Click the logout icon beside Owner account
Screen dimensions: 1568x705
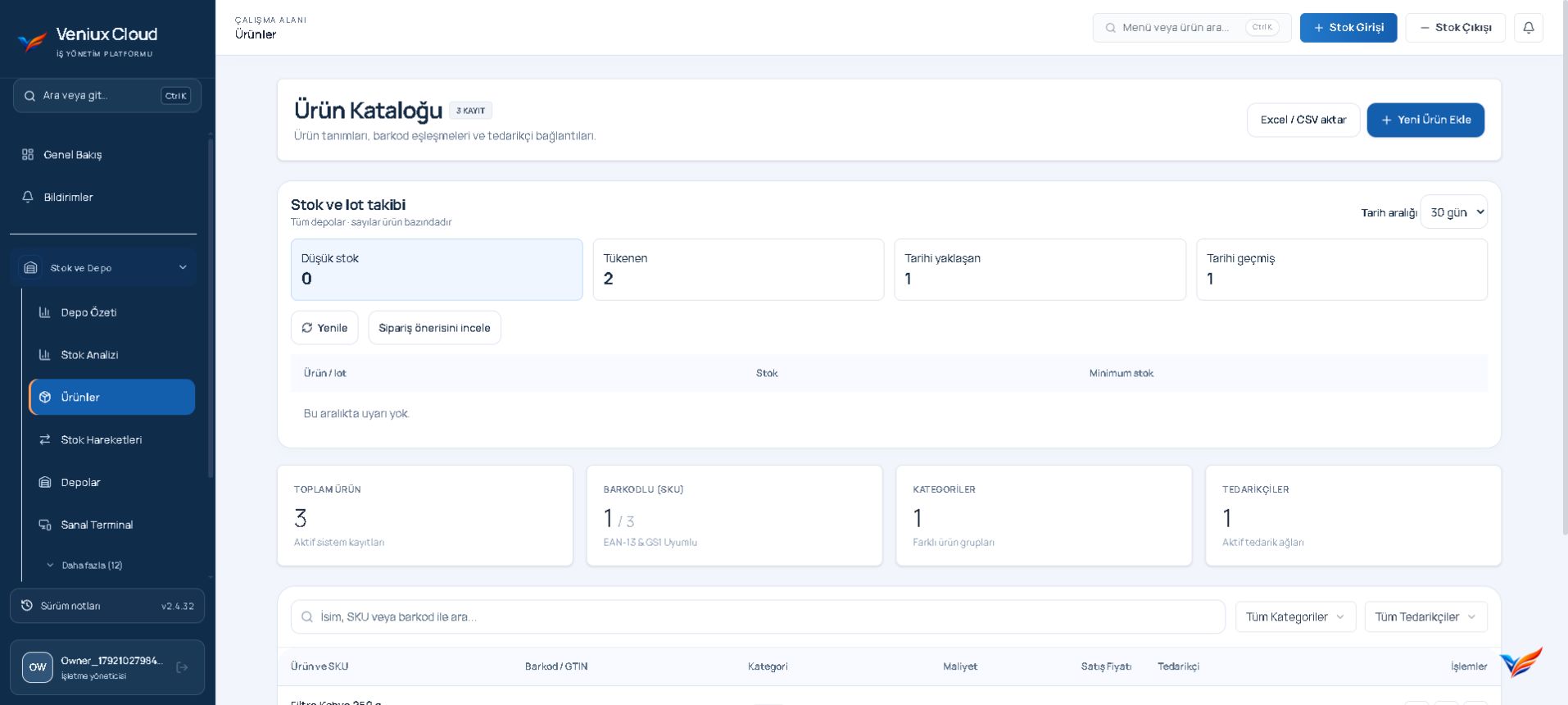click(182, 667)
